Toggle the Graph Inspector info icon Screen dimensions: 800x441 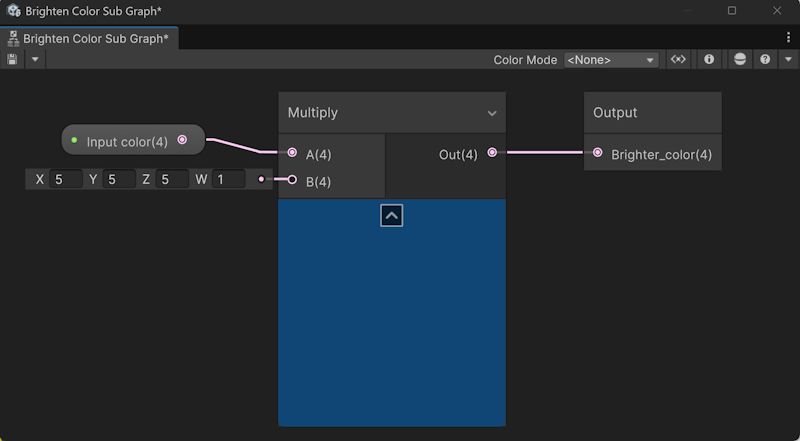[709, 60]
